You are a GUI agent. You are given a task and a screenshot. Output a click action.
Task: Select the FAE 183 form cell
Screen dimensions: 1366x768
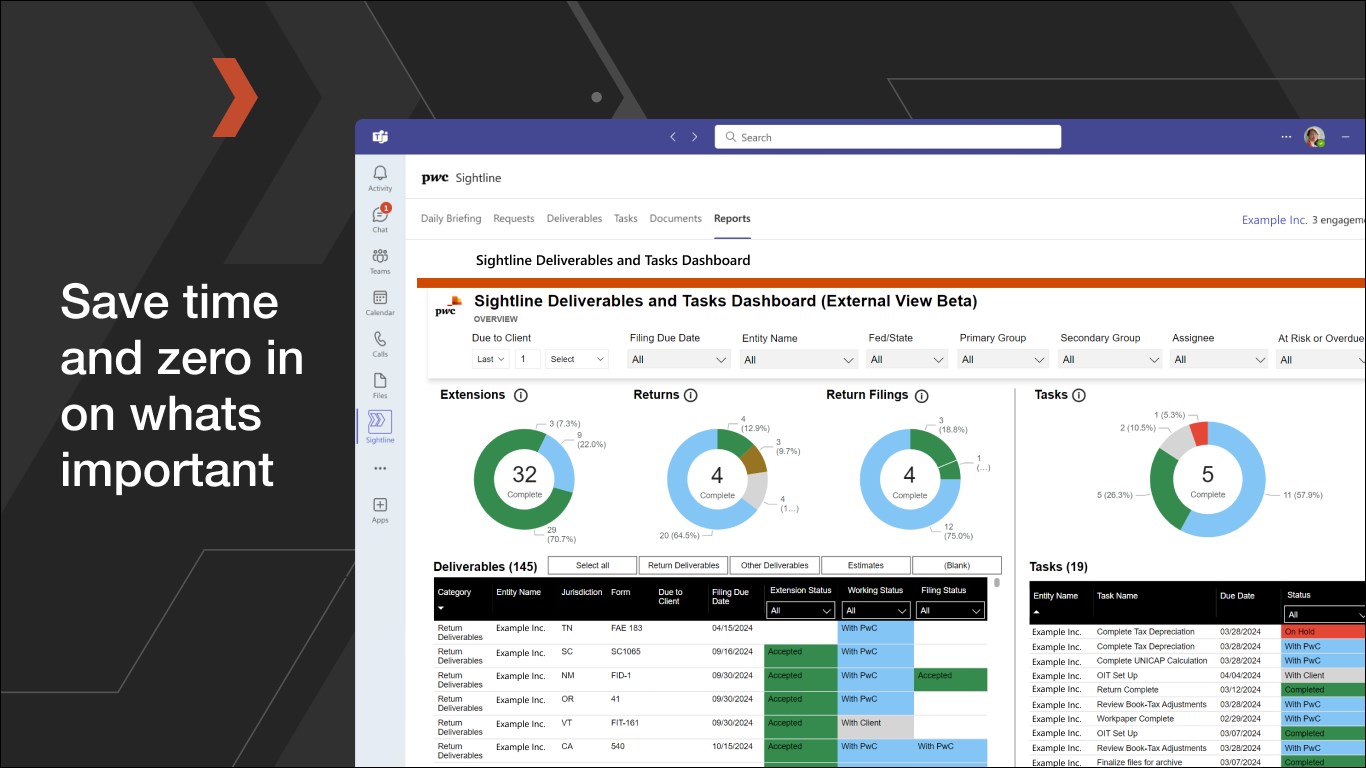[x=627, y=628]
